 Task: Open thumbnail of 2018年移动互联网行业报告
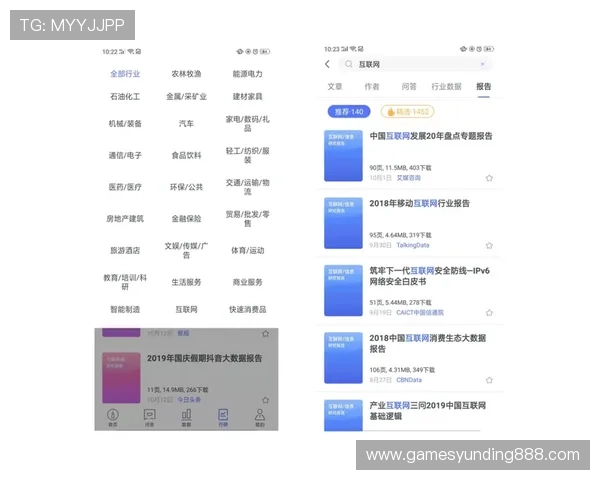click(343, 223)
